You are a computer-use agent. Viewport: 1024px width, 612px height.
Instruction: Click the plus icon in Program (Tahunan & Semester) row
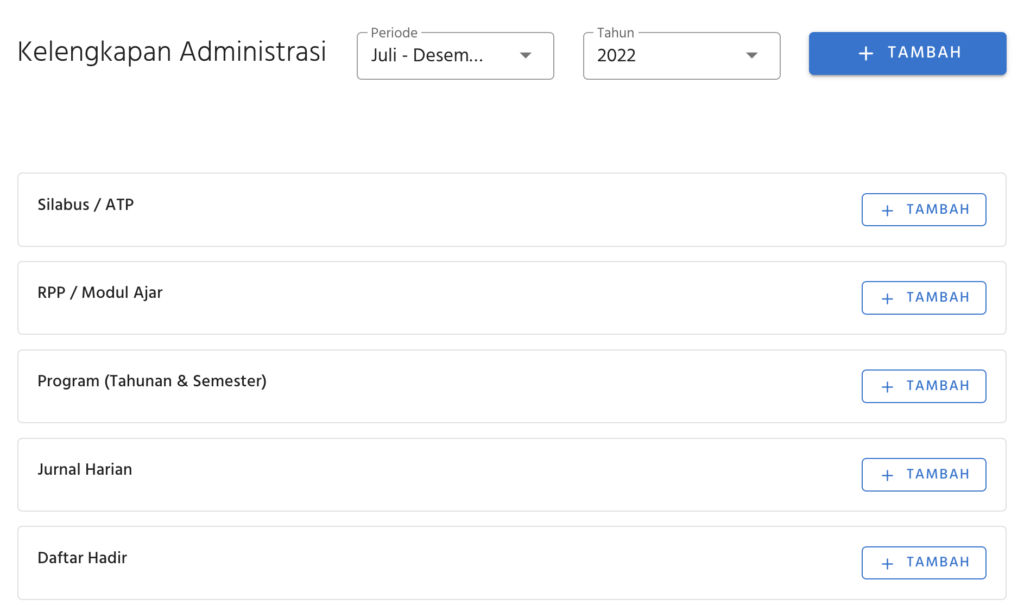887,386
